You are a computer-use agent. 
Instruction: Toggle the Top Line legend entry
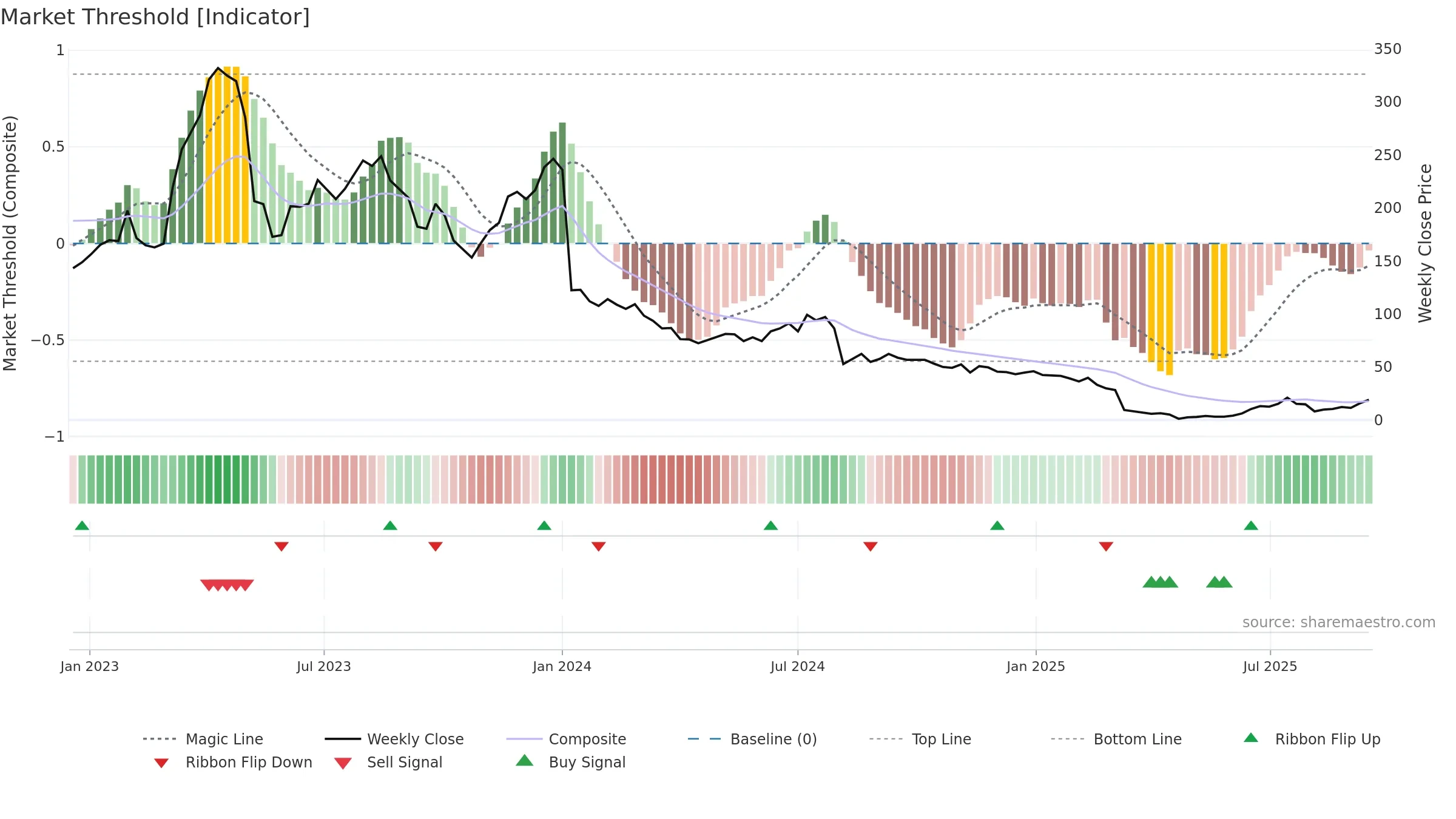pos(920,739)
